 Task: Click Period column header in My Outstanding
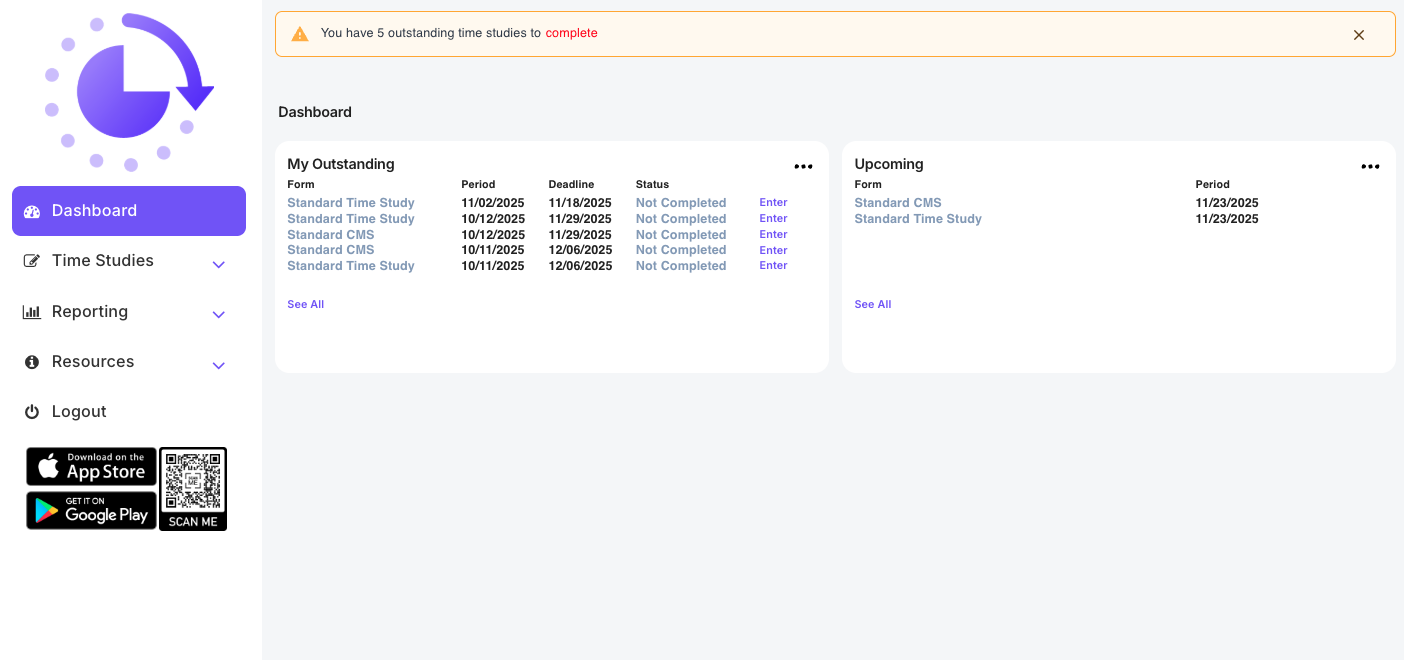coord(478,185)
